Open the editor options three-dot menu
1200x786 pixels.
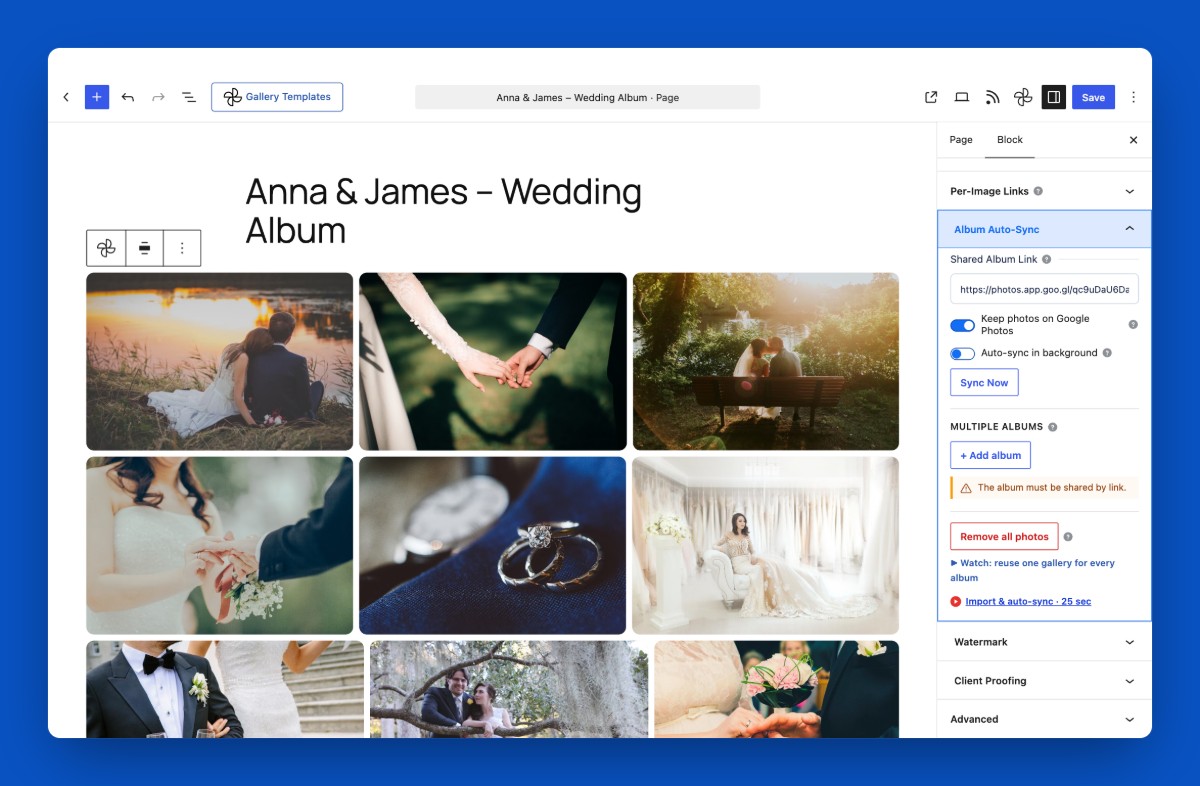pyautogui.click(x=1133, y=97)
